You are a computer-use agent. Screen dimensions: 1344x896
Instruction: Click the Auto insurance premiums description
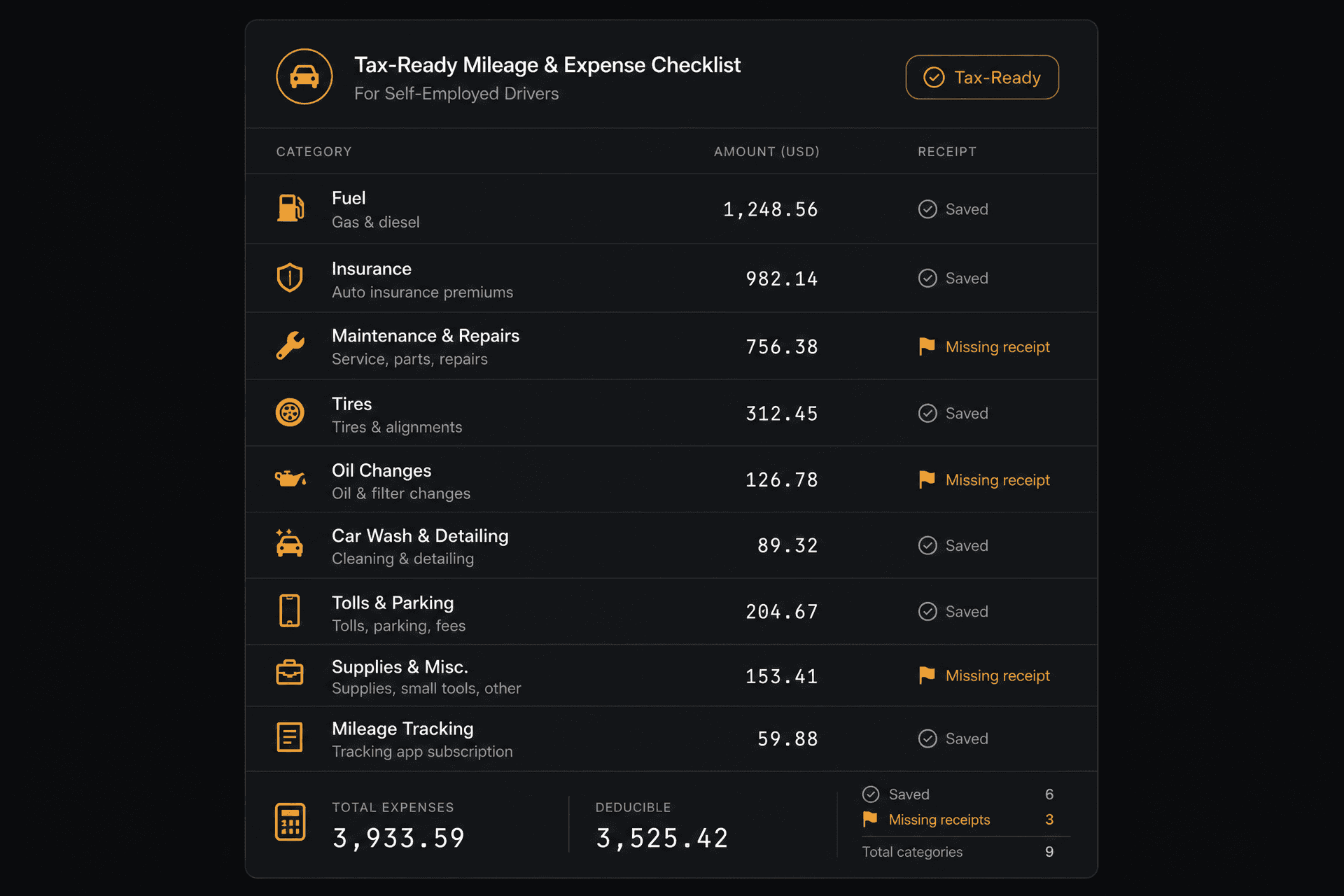coord(422,292)
